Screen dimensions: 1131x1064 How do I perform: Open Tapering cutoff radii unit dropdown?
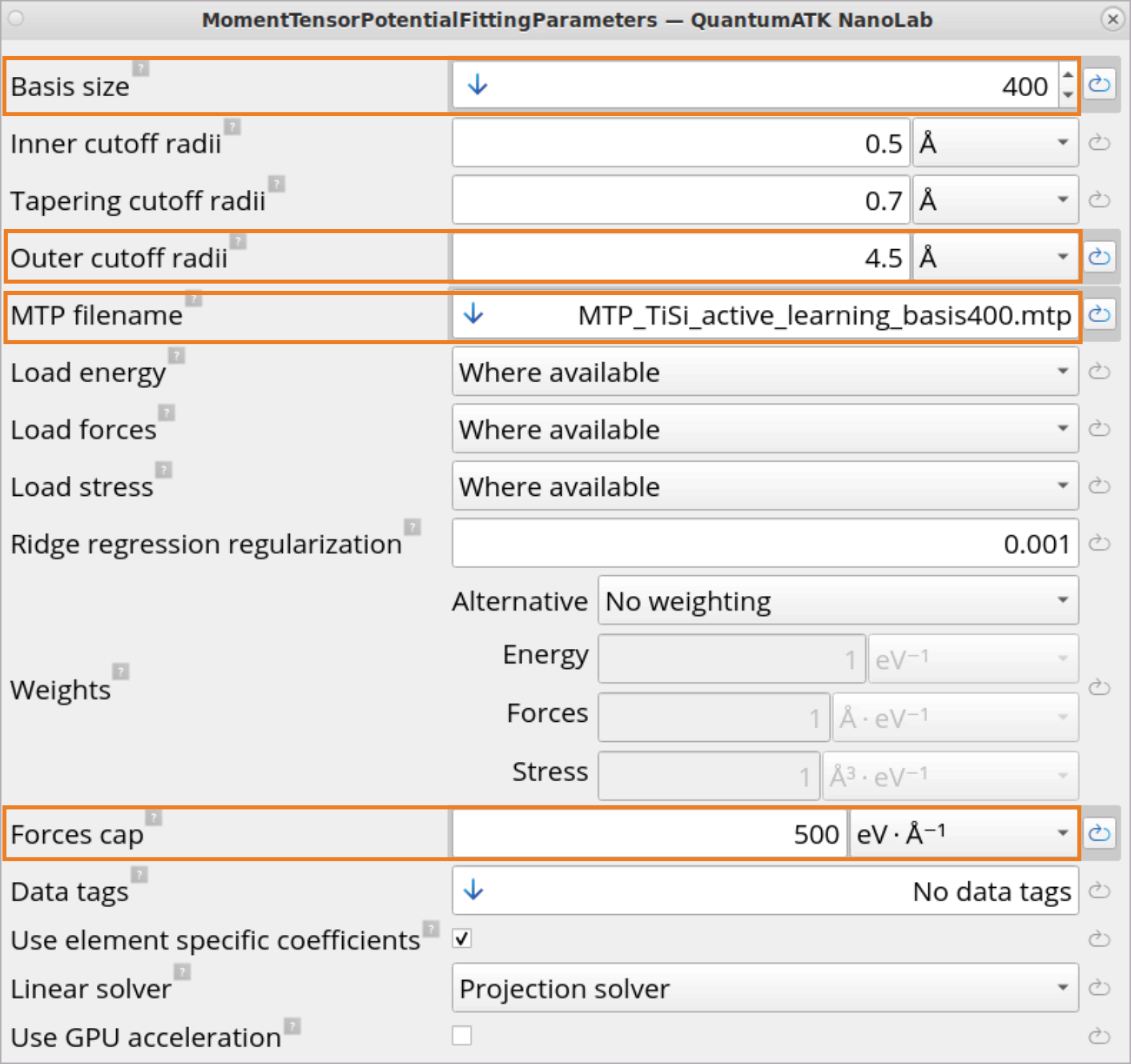[995, 200]
